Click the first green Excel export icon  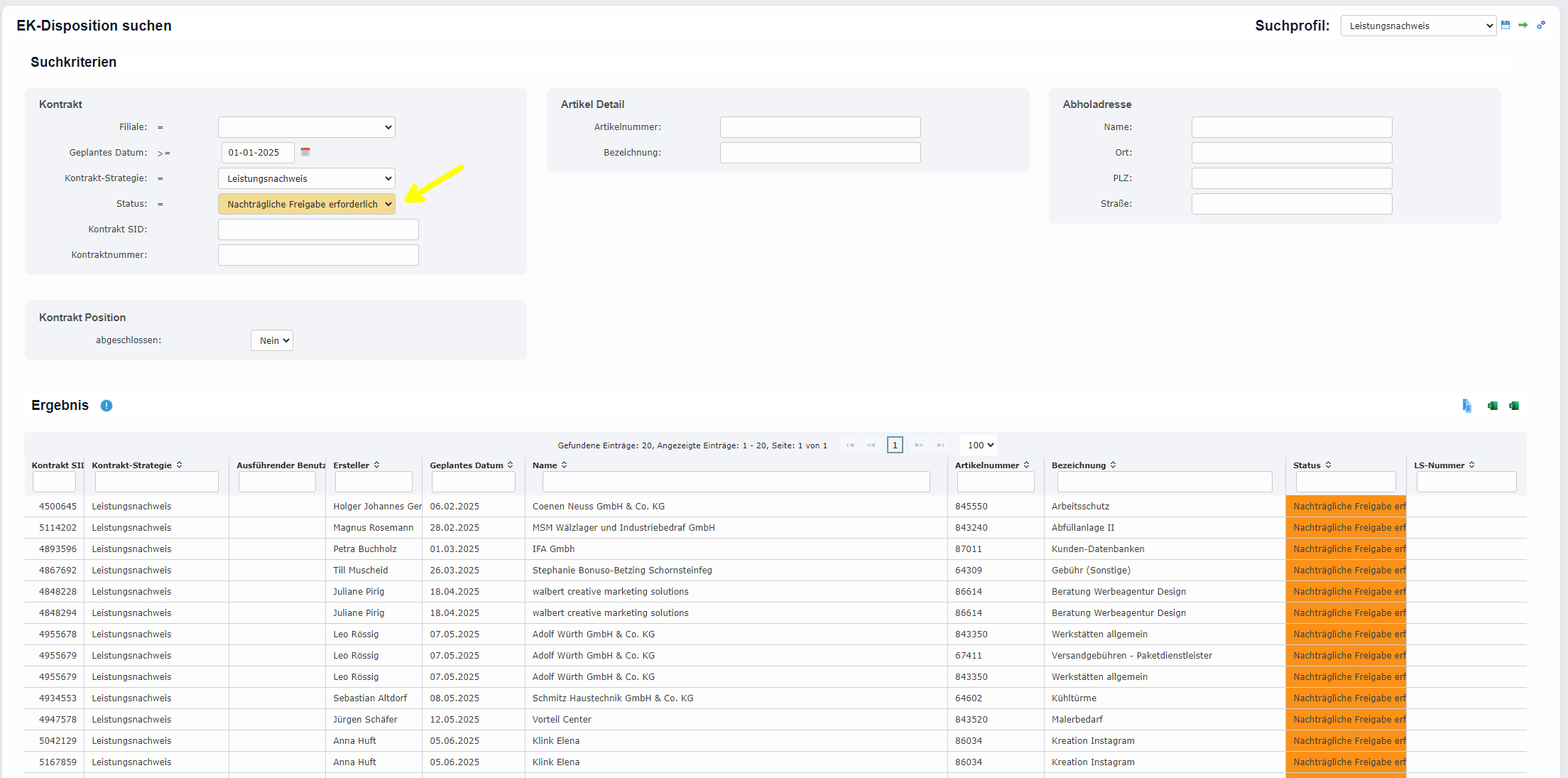[x=1493, y=406]
